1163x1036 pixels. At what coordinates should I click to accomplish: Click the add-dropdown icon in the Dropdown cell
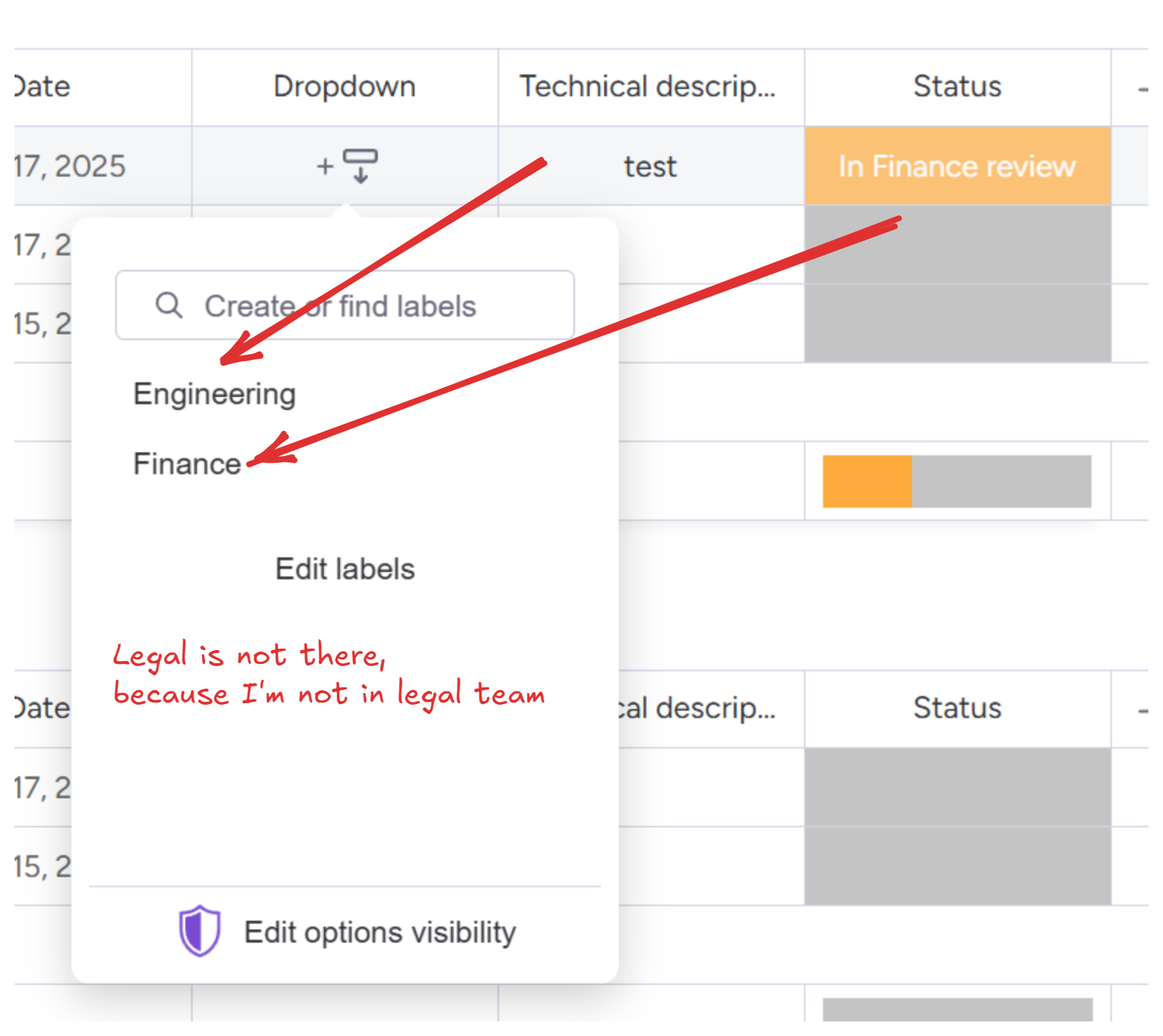pyautogui.click(x=347, y=166)
